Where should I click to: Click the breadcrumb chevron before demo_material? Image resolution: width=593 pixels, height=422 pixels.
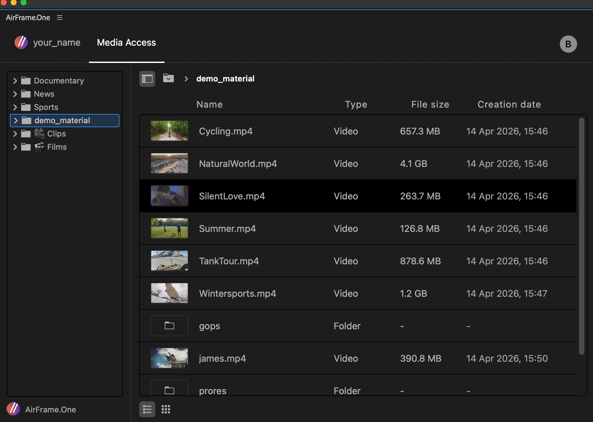click(186, 79)
